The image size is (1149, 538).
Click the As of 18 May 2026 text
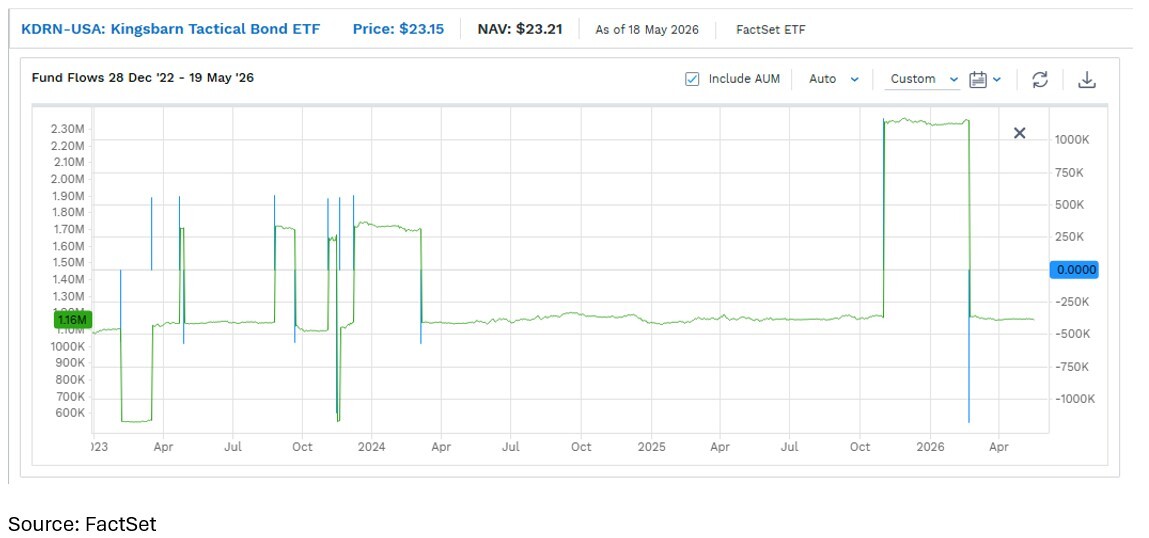[x=647, y=30]
